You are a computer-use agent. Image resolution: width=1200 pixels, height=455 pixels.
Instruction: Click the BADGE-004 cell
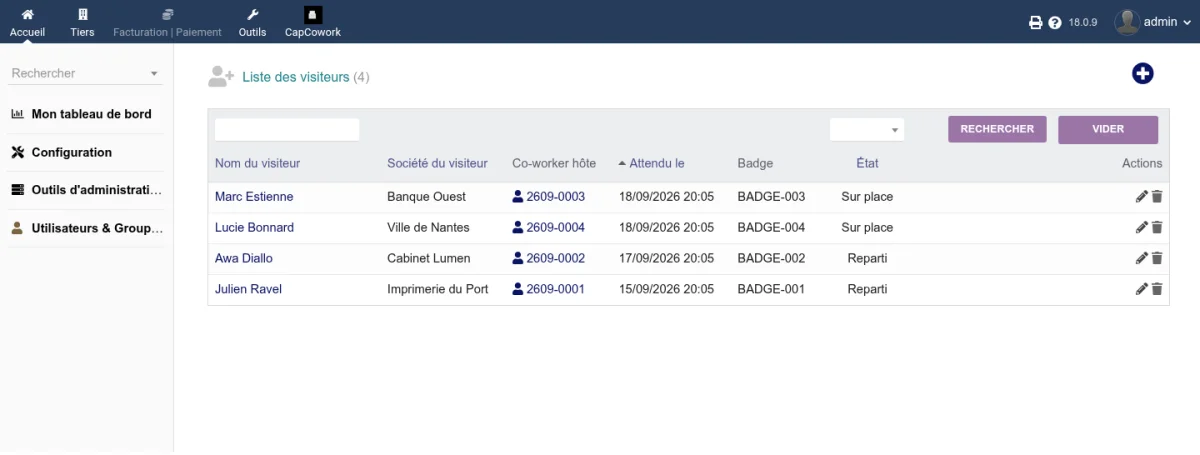(x=771, y=228)
